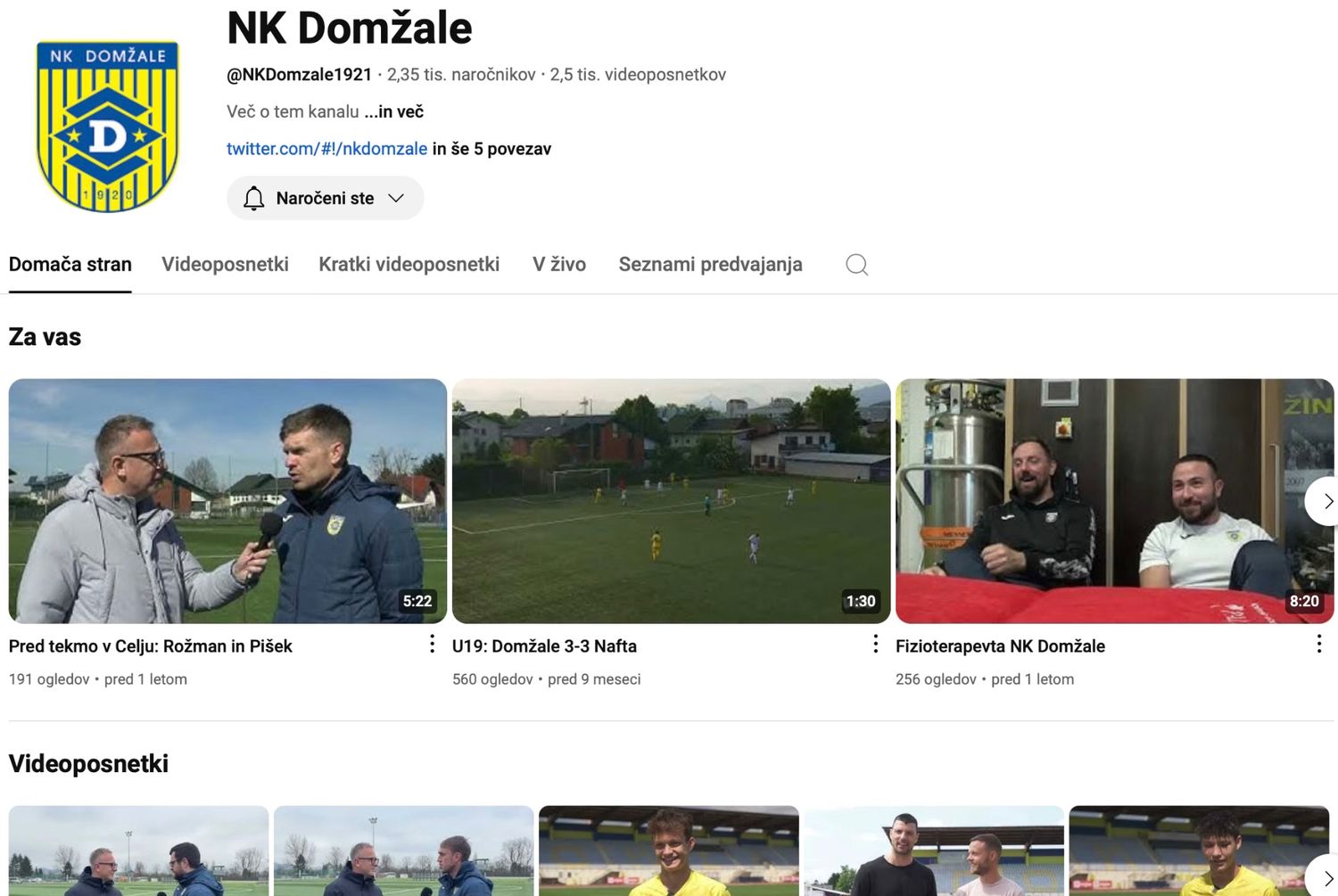Click the 8:20 duration badge
This screenshot has width=1338, height=896.
click(x=1303, y=601)
